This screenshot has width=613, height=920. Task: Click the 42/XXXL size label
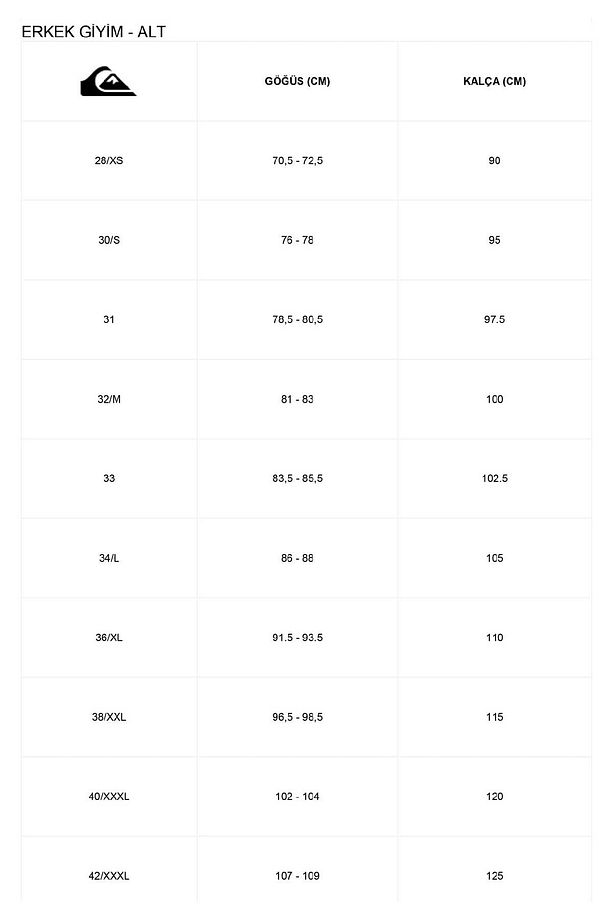pos(109,876)
